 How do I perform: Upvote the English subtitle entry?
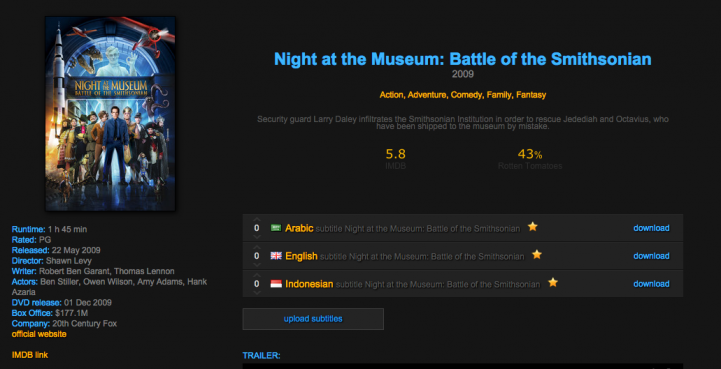point(257,247)
